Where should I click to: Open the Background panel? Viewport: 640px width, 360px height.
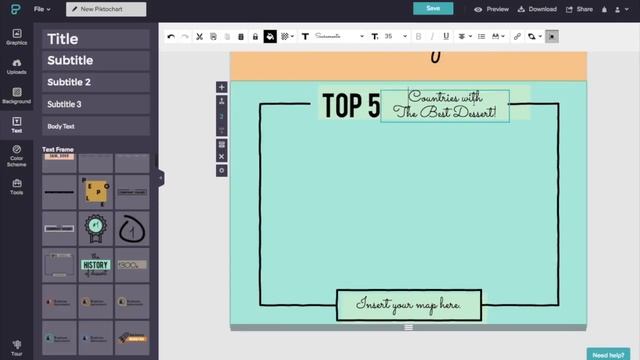point(17,96)
